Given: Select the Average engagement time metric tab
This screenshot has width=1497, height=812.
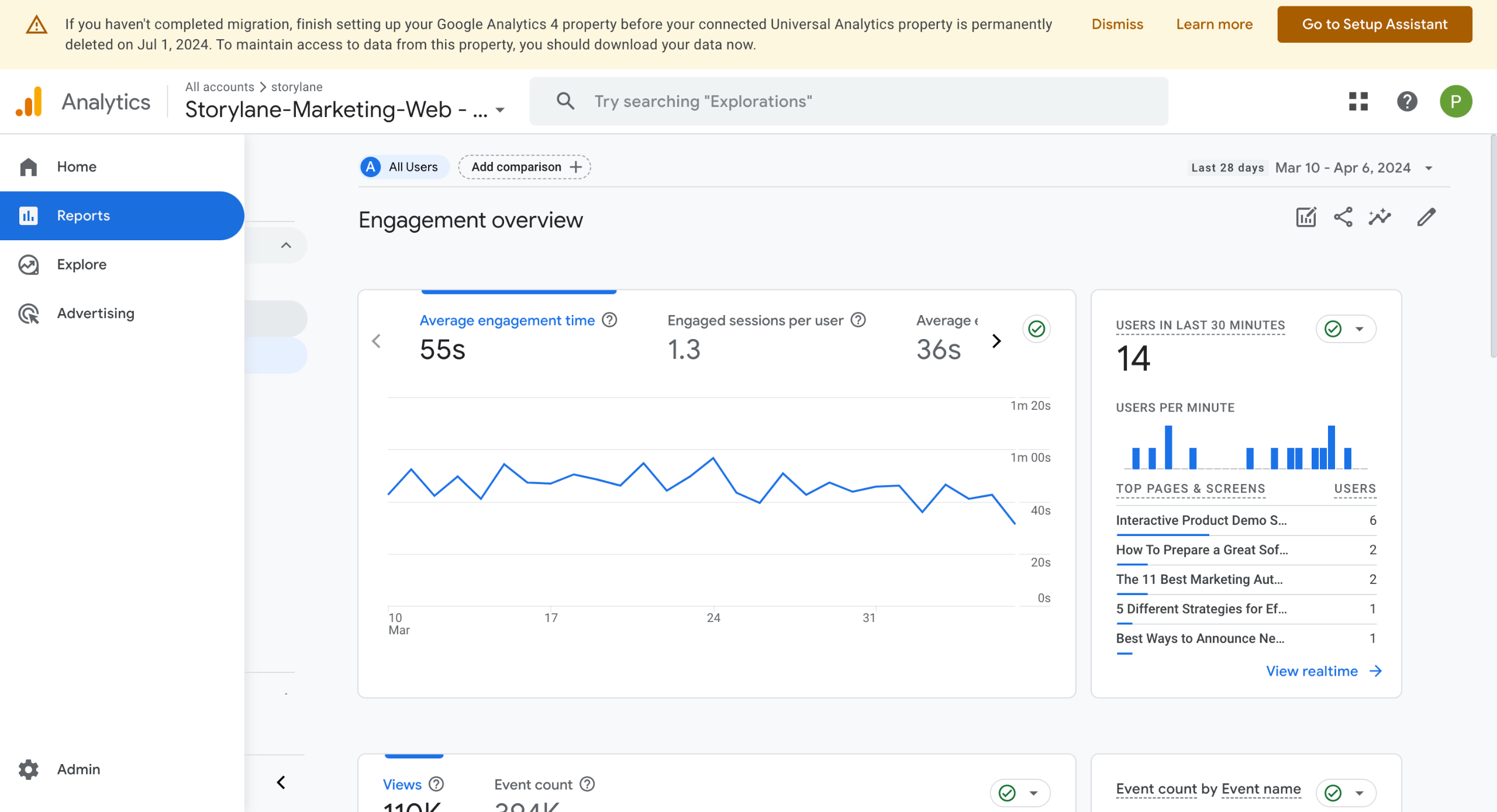Looking at the screenshot, I should [x=519, y=338].
